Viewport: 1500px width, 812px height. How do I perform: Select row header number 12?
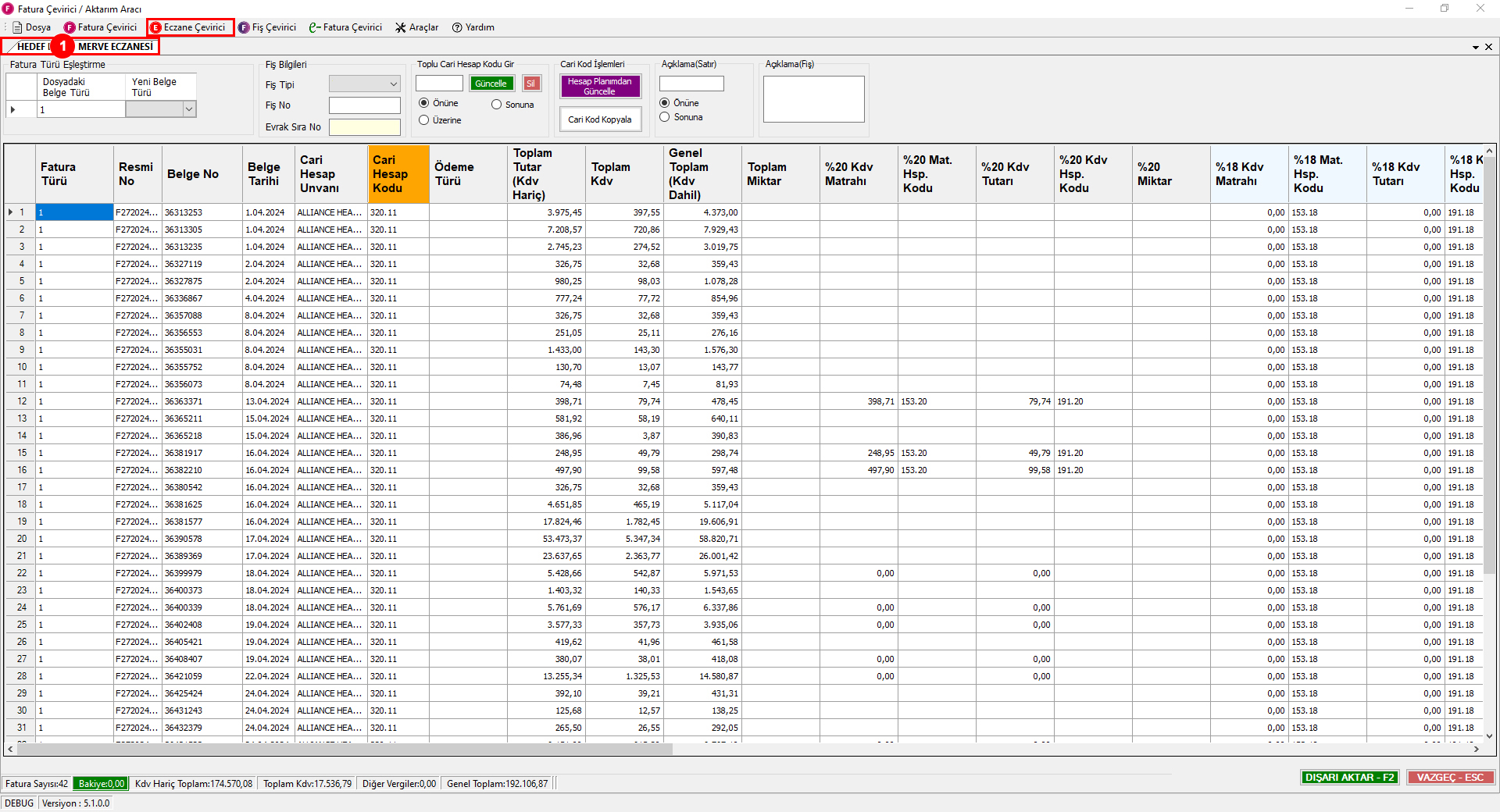coord(22,401)
